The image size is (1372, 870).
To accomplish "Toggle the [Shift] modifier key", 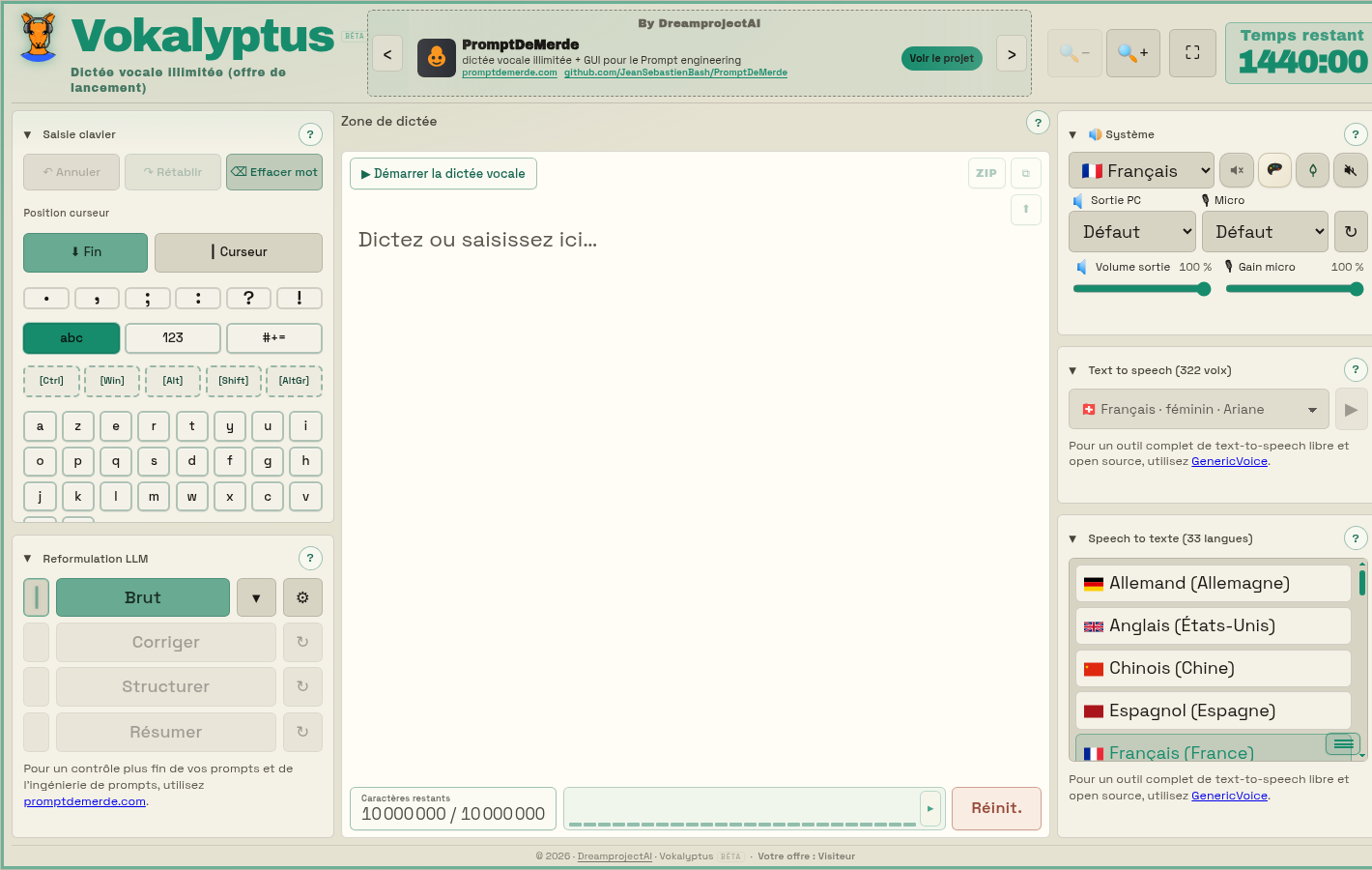I will pyautogui.click(x=234, y=381).
